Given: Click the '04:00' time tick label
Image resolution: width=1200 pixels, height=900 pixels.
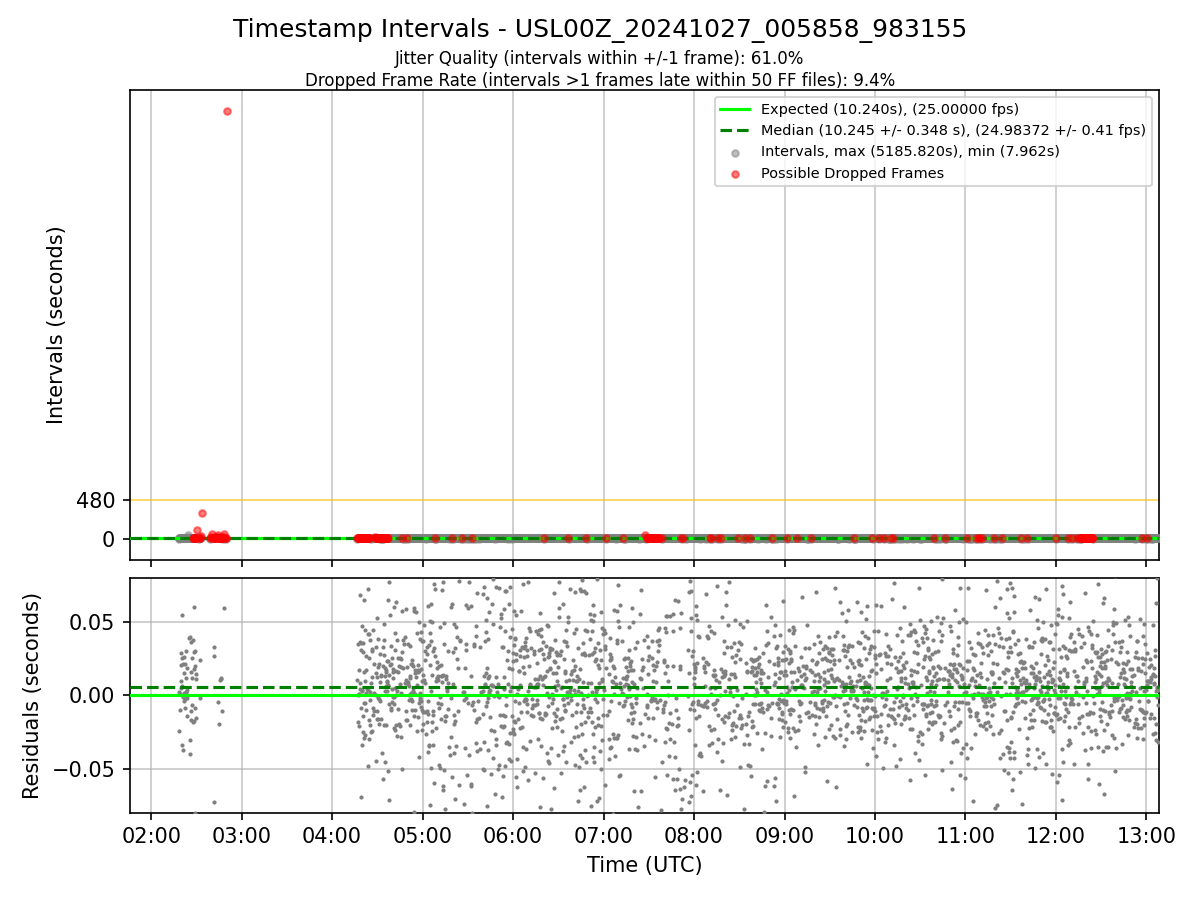Looking at the screenshot, I should (x=332, y=835).
